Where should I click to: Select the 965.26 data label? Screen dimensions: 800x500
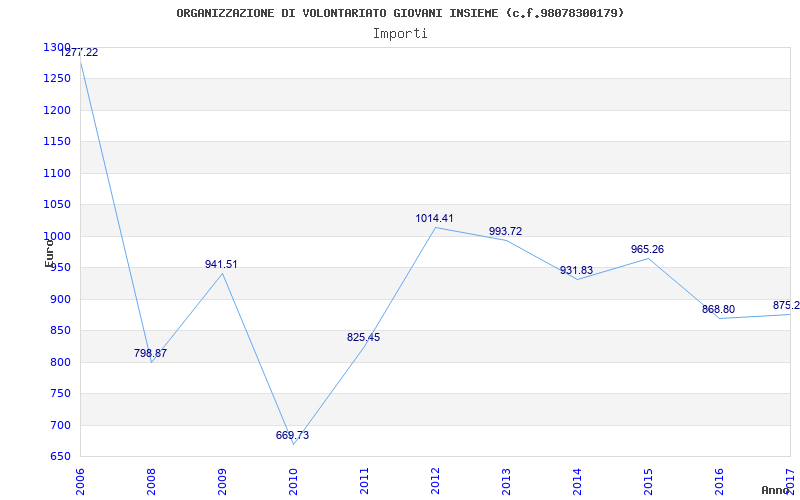pos(647,249)
